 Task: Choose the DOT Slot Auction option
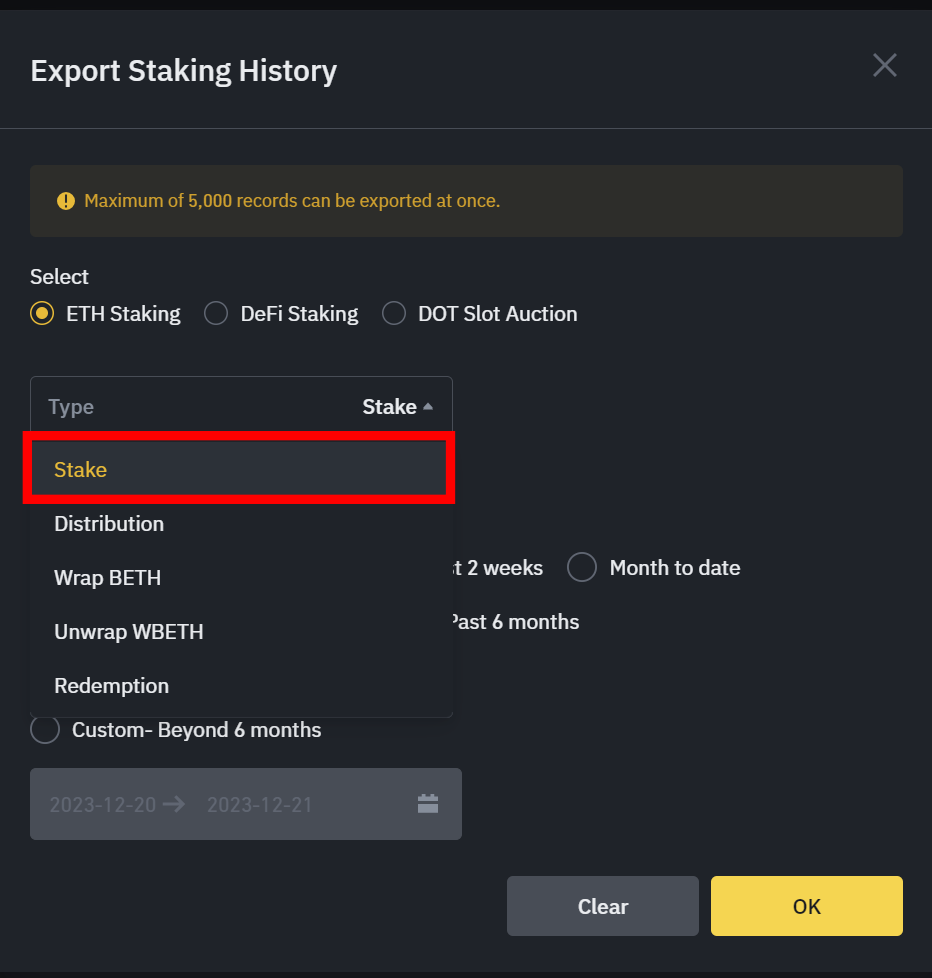coord(394,314)
